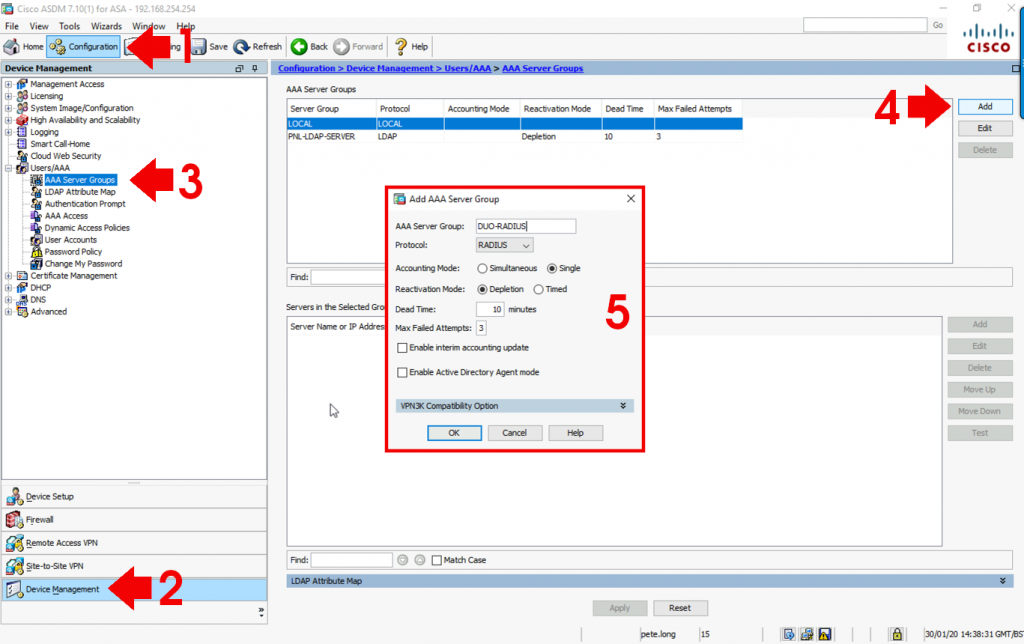Screen dimensions: 1024x644
Task: Select Timed reactivation mode
Action: (538, 289)
